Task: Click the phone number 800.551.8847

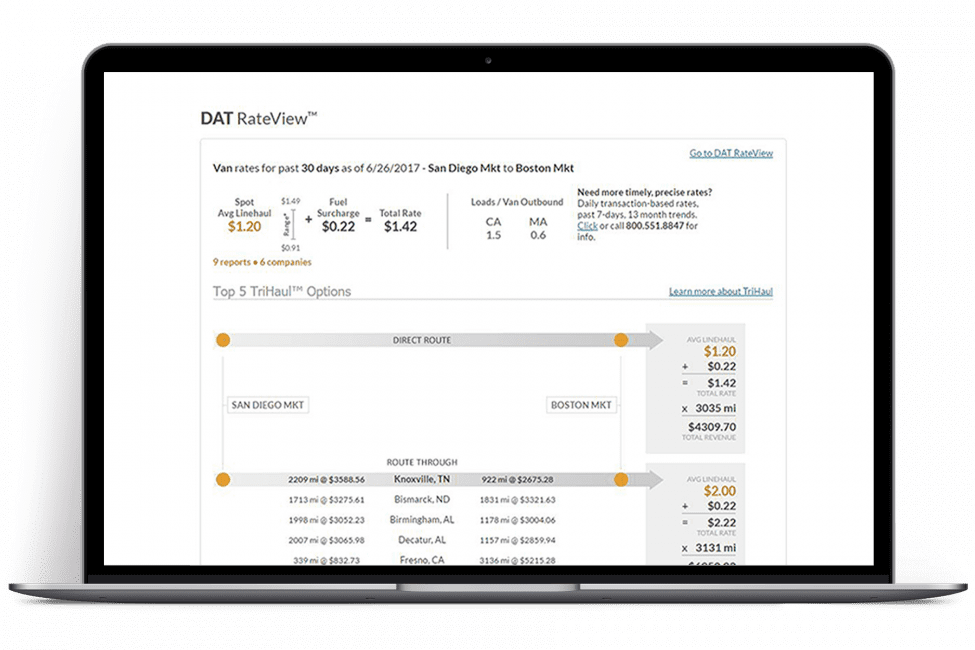Action: tap(655, 226)
